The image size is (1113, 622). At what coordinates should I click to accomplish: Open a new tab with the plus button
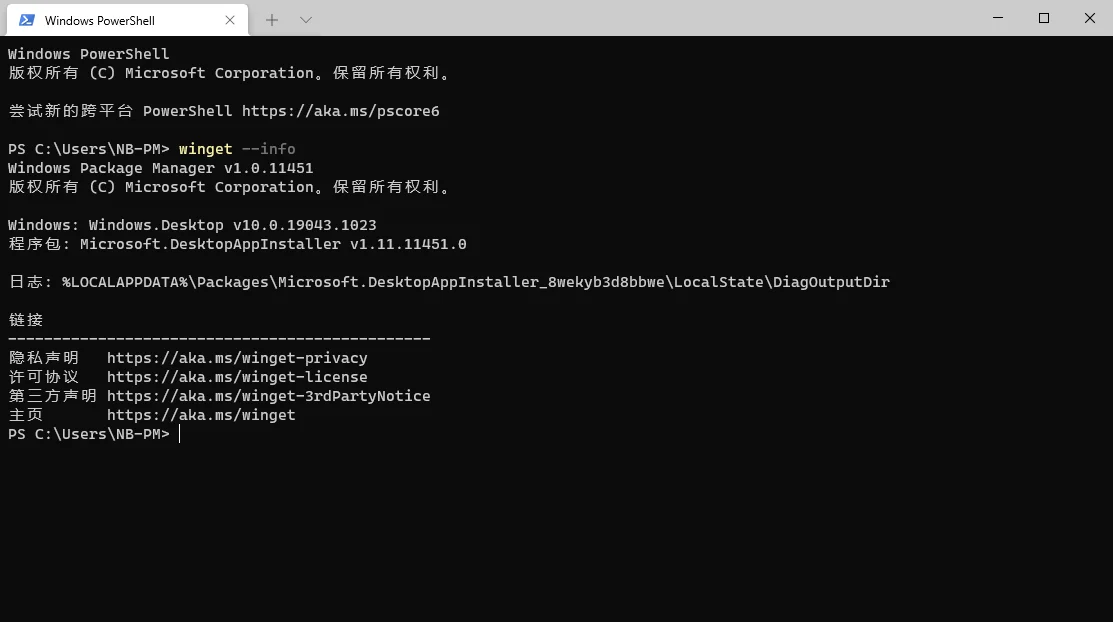click(272, 20)
